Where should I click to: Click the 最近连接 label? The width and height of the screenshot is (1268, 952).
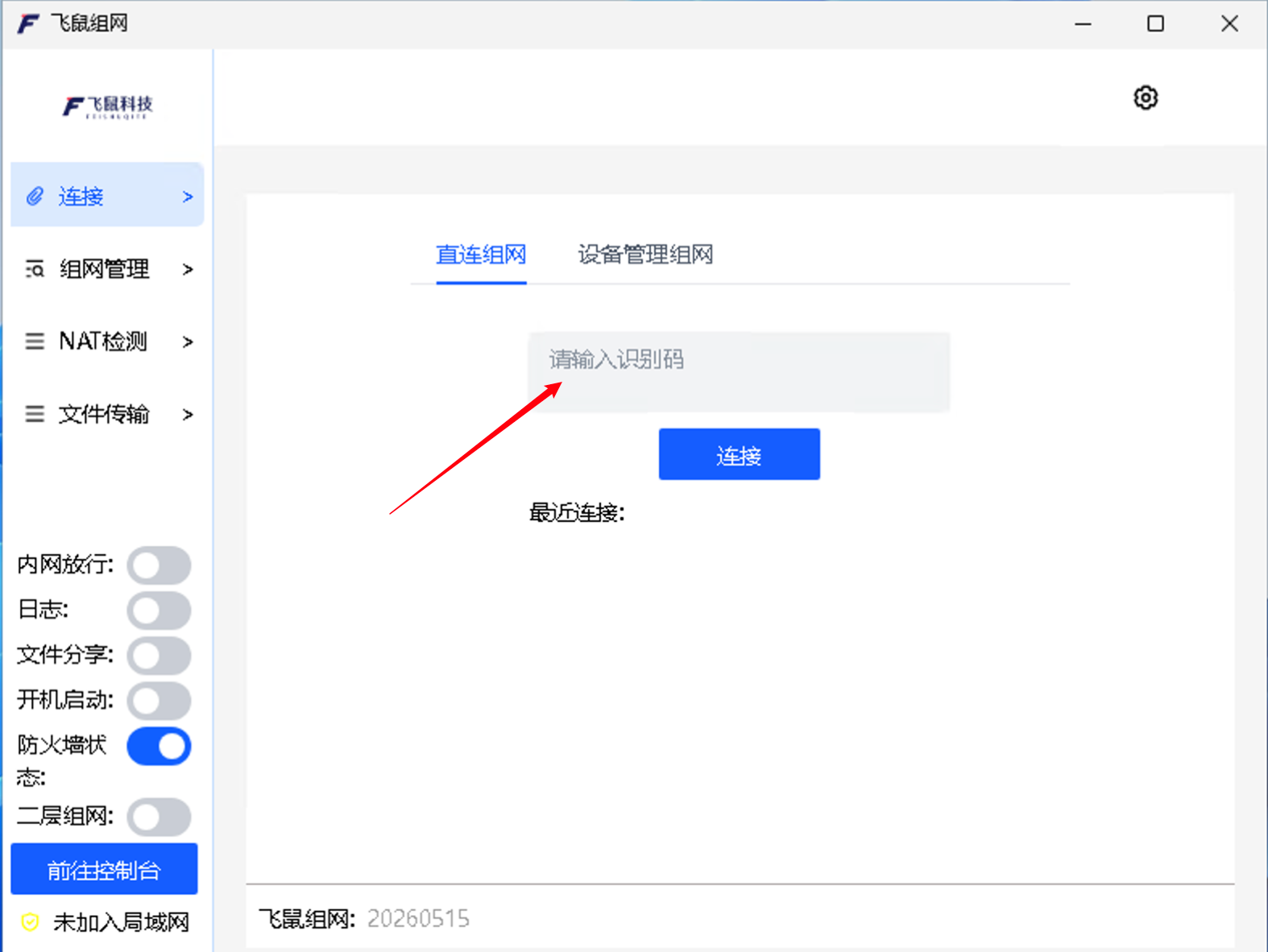tap(577, 512)
